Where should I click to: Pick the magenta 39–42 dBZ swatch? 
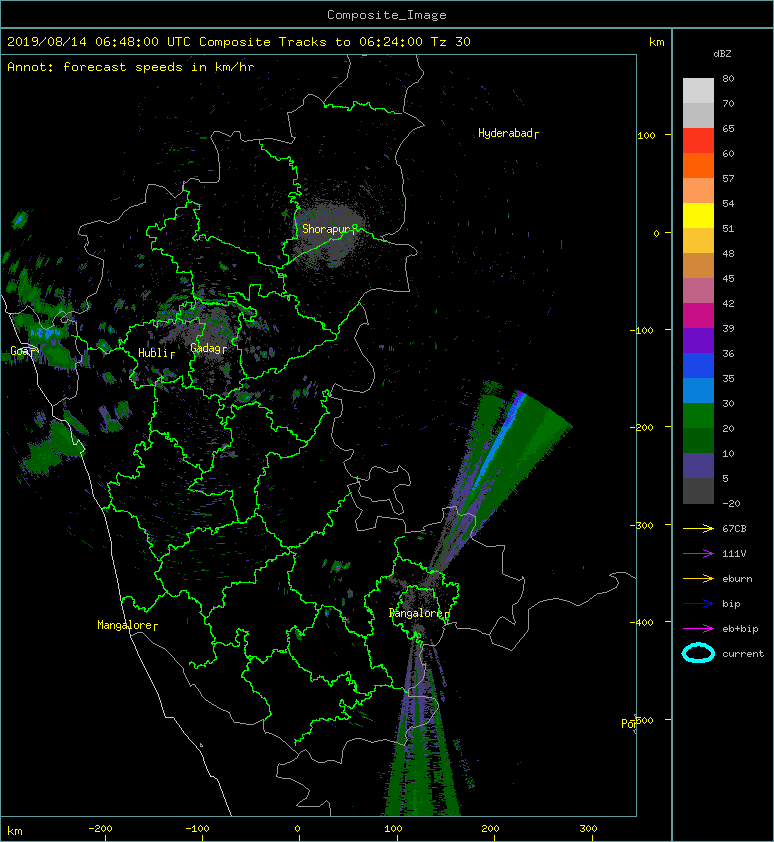click(698, 315)
